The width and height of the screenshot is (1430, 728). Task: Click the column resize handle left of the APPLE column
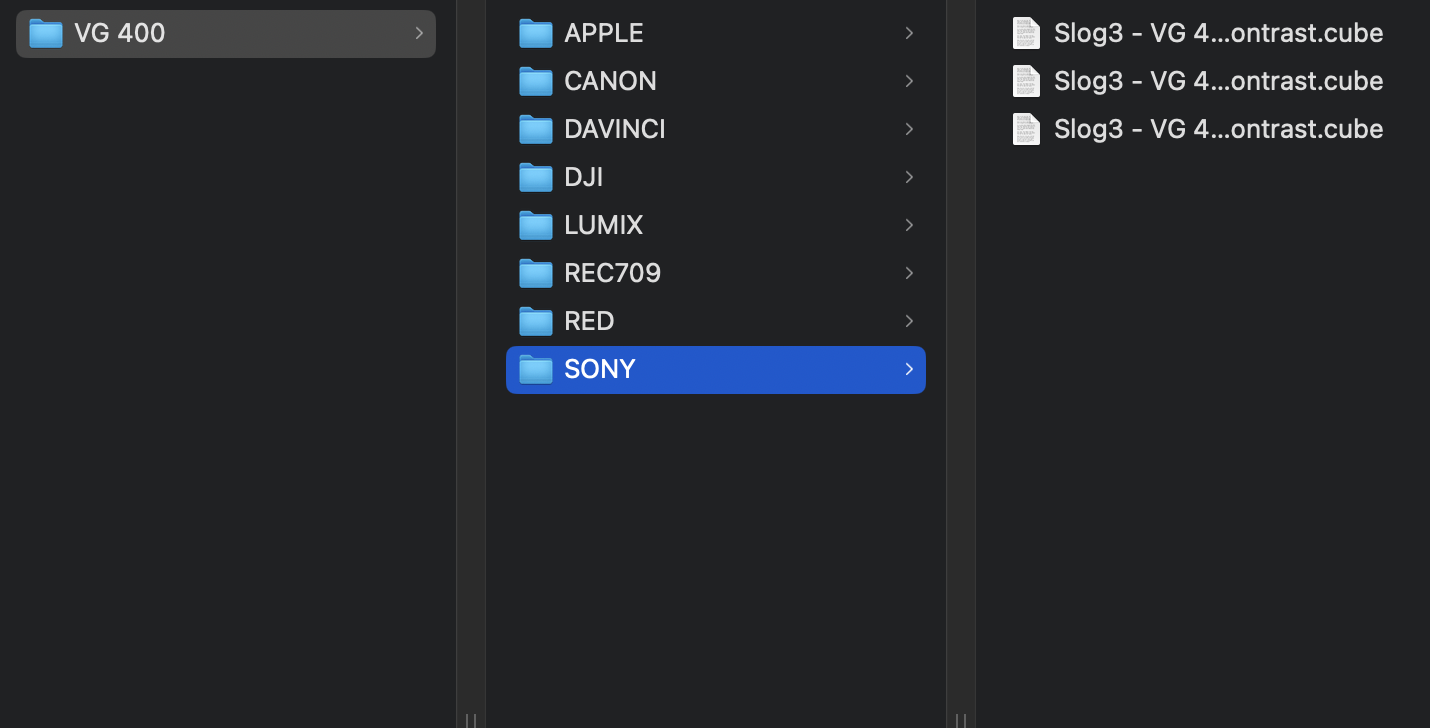(470, 720)
